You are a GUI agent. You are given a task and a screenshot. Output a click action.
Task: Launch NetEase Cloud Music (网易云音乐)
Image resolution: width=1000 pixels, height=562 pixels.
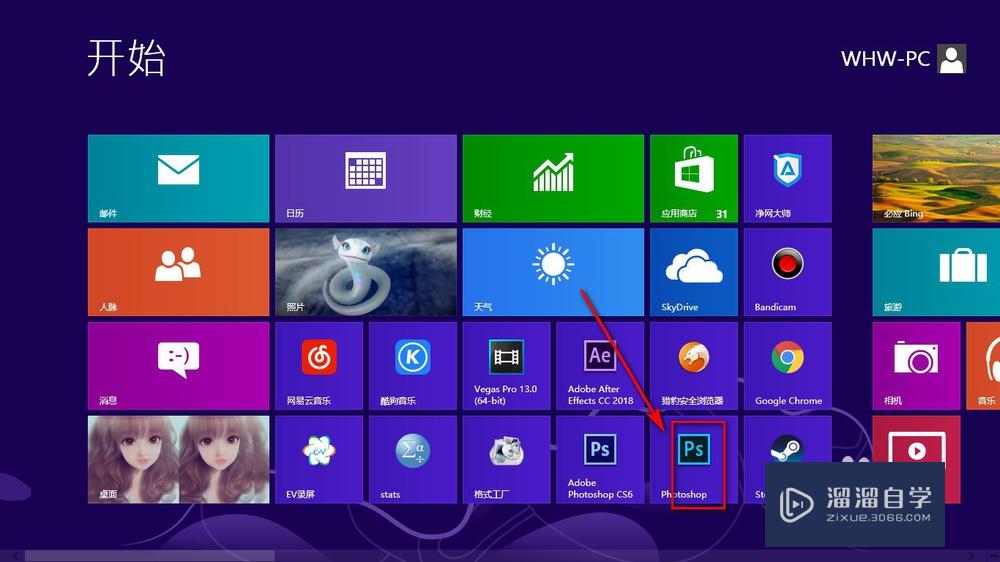(x=319, y=366)
